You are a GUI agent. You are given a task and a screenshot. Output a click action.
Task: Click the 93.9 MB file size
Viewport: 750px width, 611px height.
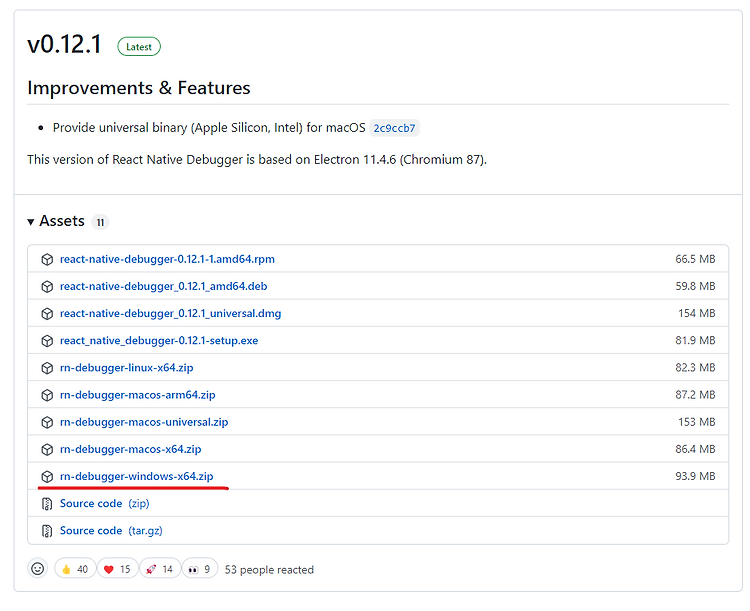click(x=695, y=477)
